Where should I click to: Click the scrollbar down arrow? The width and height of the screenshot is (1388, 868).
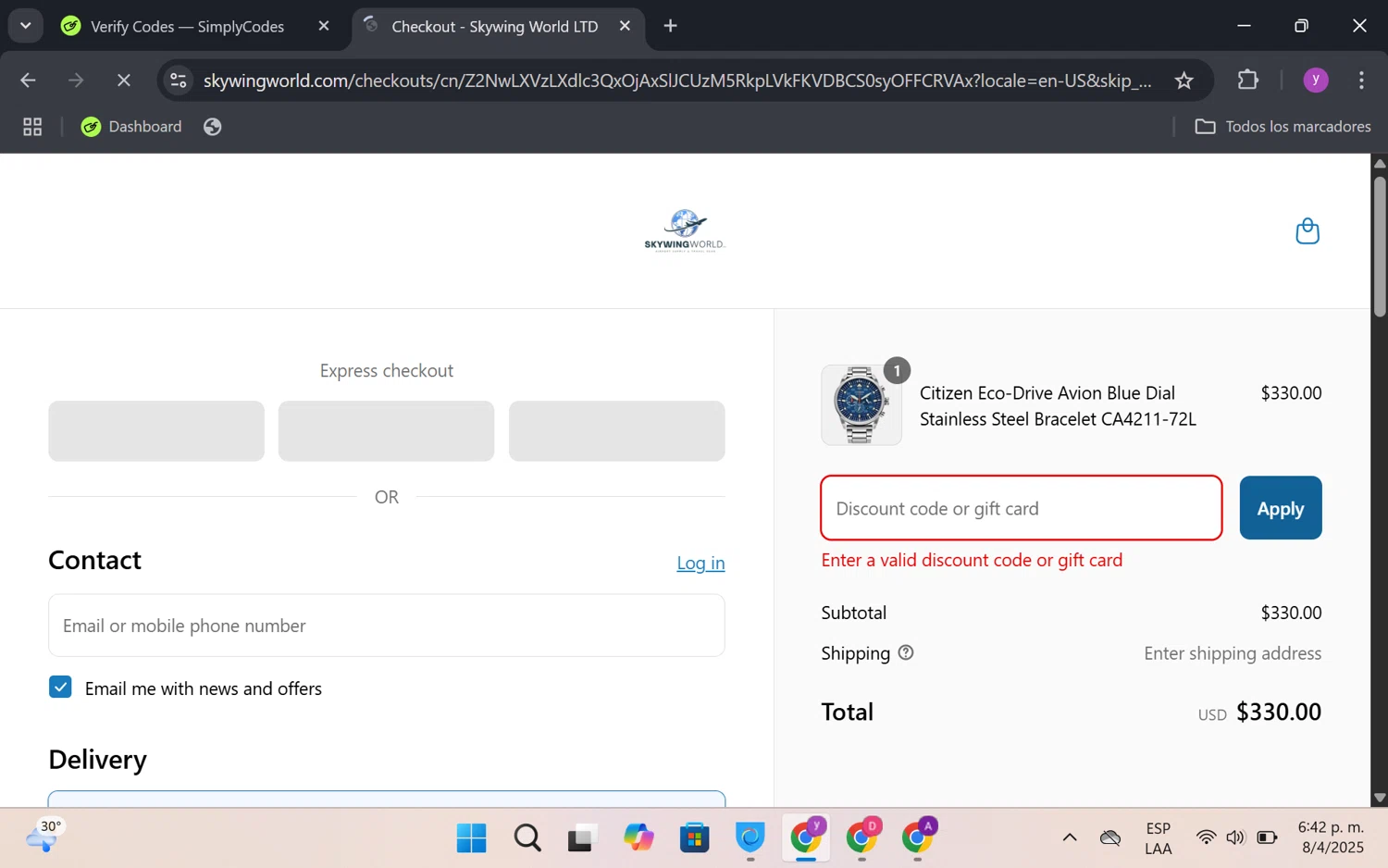coord(1380,798)
